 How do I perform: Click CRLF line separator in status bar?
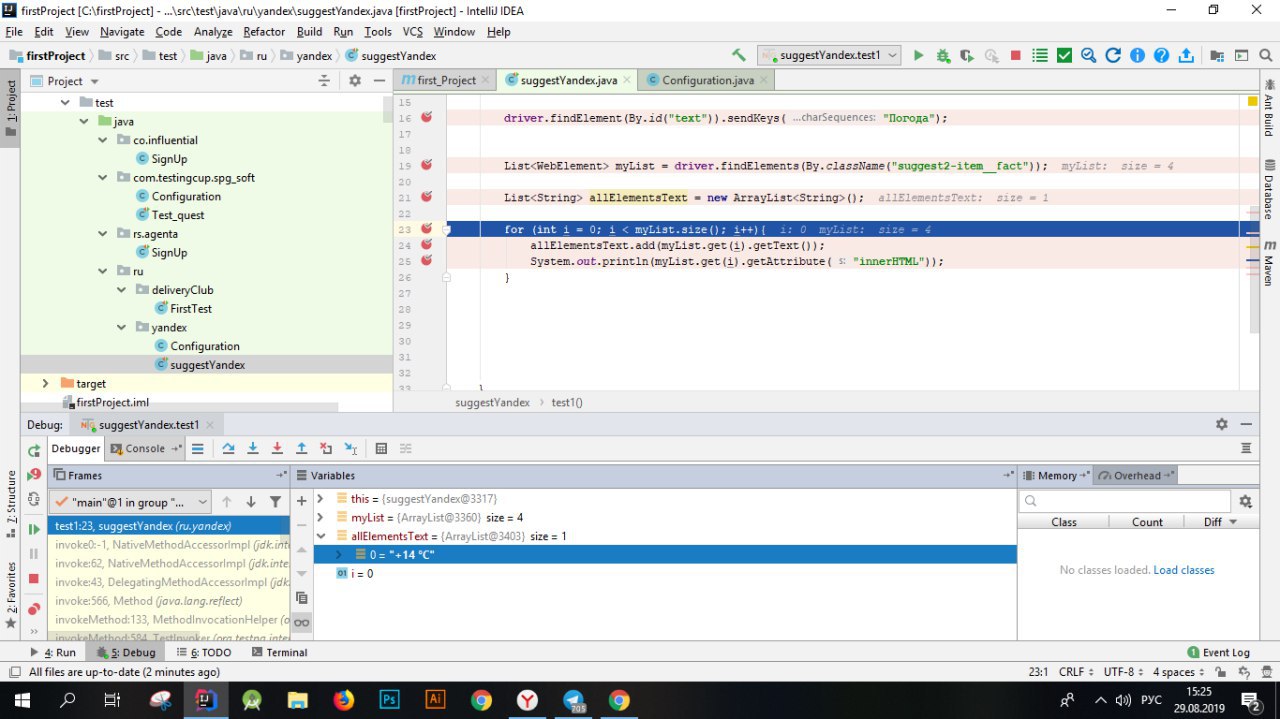point(1074,672)
